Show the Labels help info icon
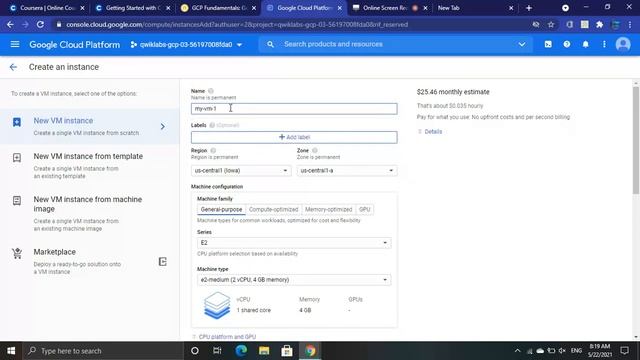Image resolution: width=640 pixels, height=360 pixels. click(212, 125)
